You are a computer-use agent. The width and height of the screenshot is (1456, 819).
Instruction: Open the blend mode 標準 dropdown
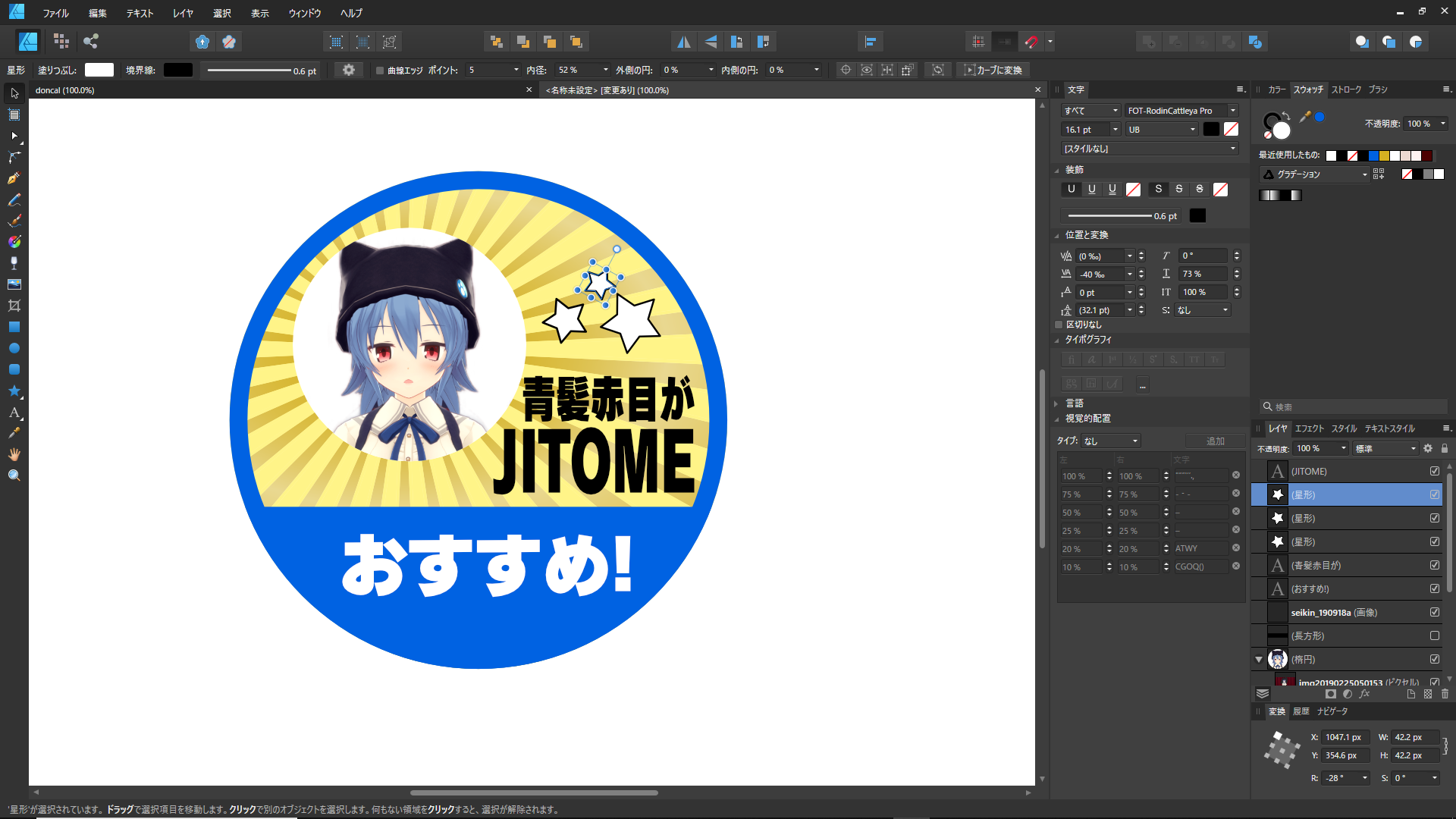coord(1385,448)
